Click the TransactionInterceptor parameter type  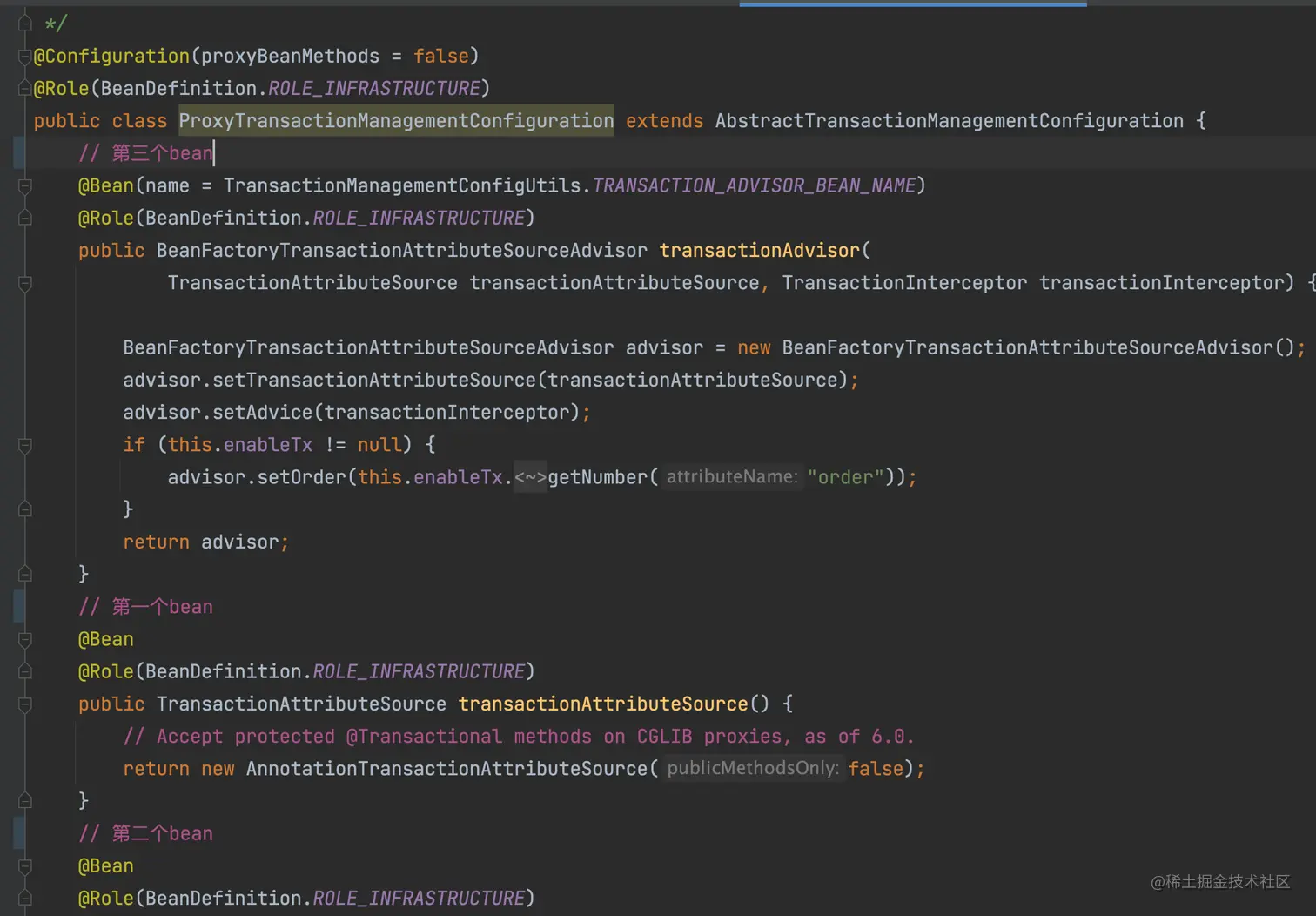pyautogui.click(x=904, y=283)
